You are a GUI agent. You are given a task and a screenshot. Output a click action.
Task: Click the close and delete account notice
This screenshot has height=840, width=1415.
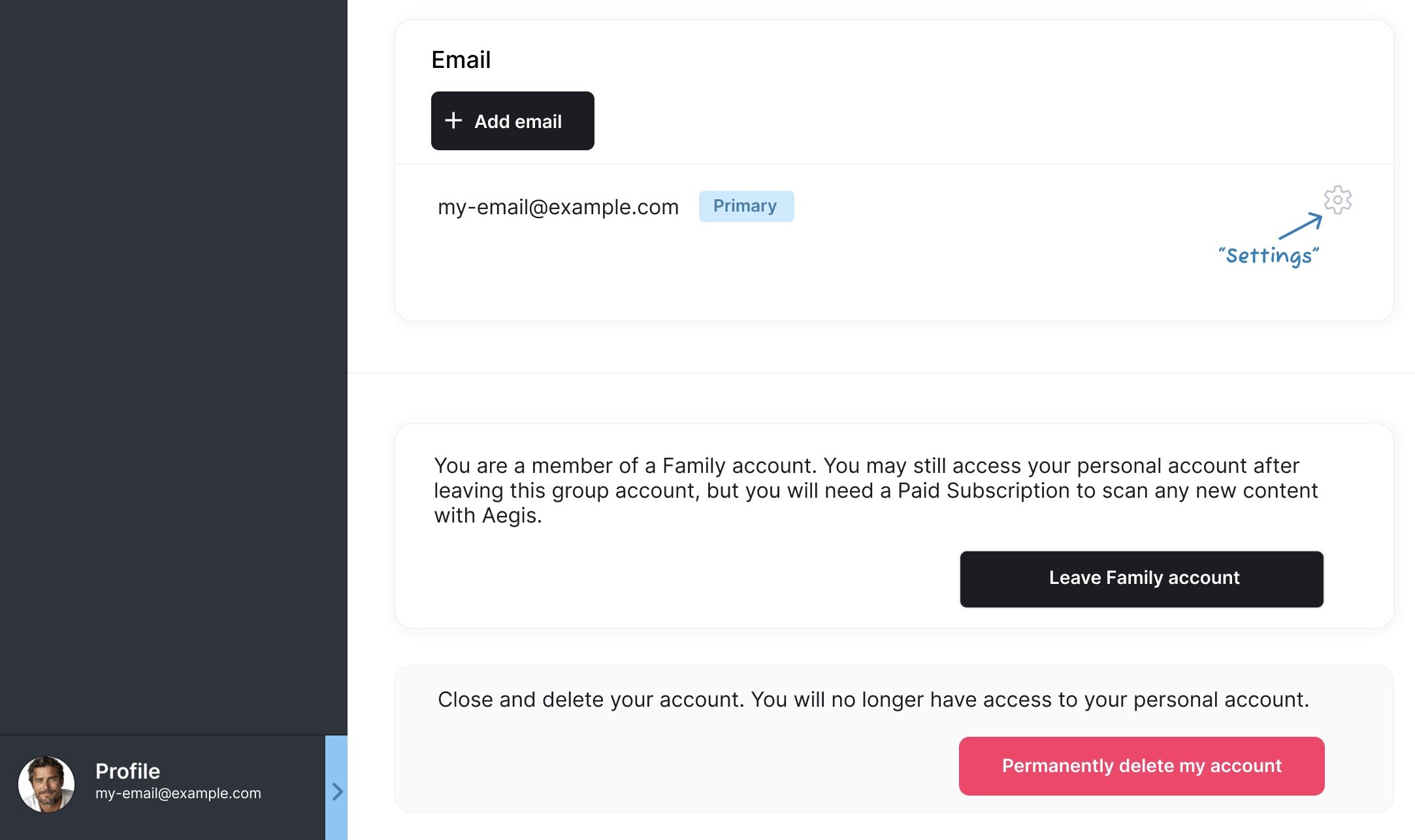[873, 700]
